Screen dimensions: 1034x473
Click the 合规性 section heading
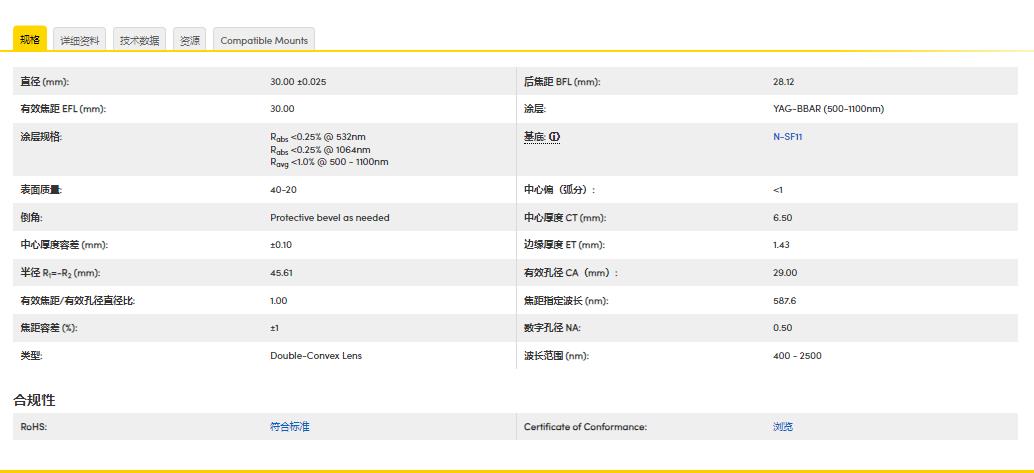34,400
